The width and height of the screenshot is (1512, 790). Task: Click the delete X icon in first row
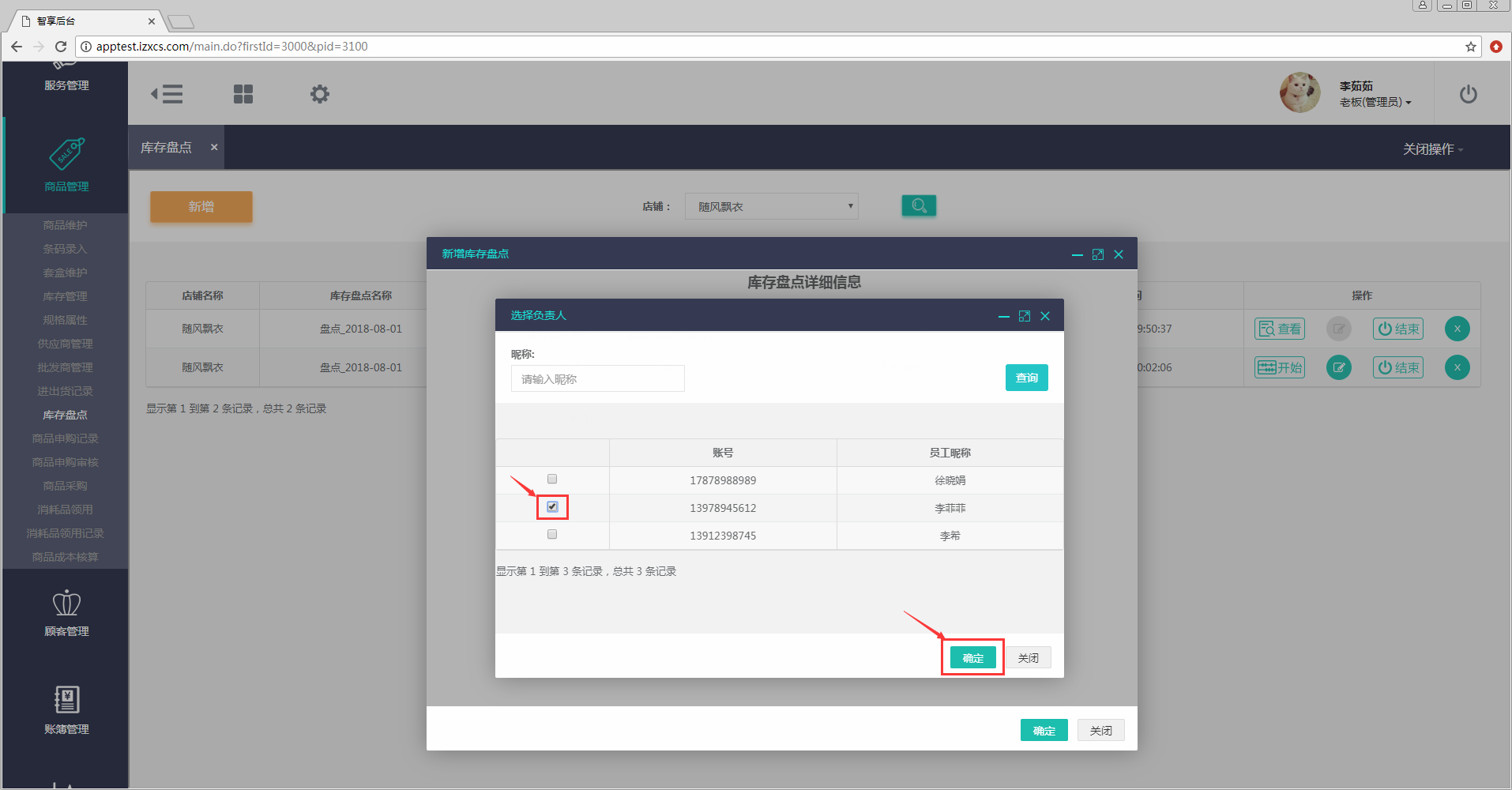click(1457, 329)
